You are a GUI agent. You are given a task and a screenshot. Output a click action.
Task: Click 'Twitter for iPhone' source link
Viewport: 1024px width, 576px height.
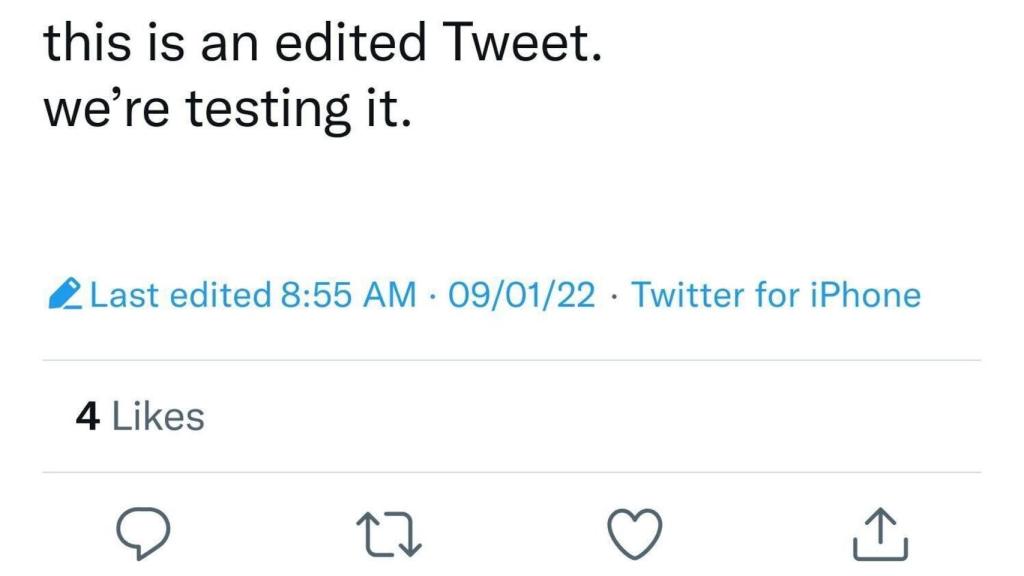point(778,295)
